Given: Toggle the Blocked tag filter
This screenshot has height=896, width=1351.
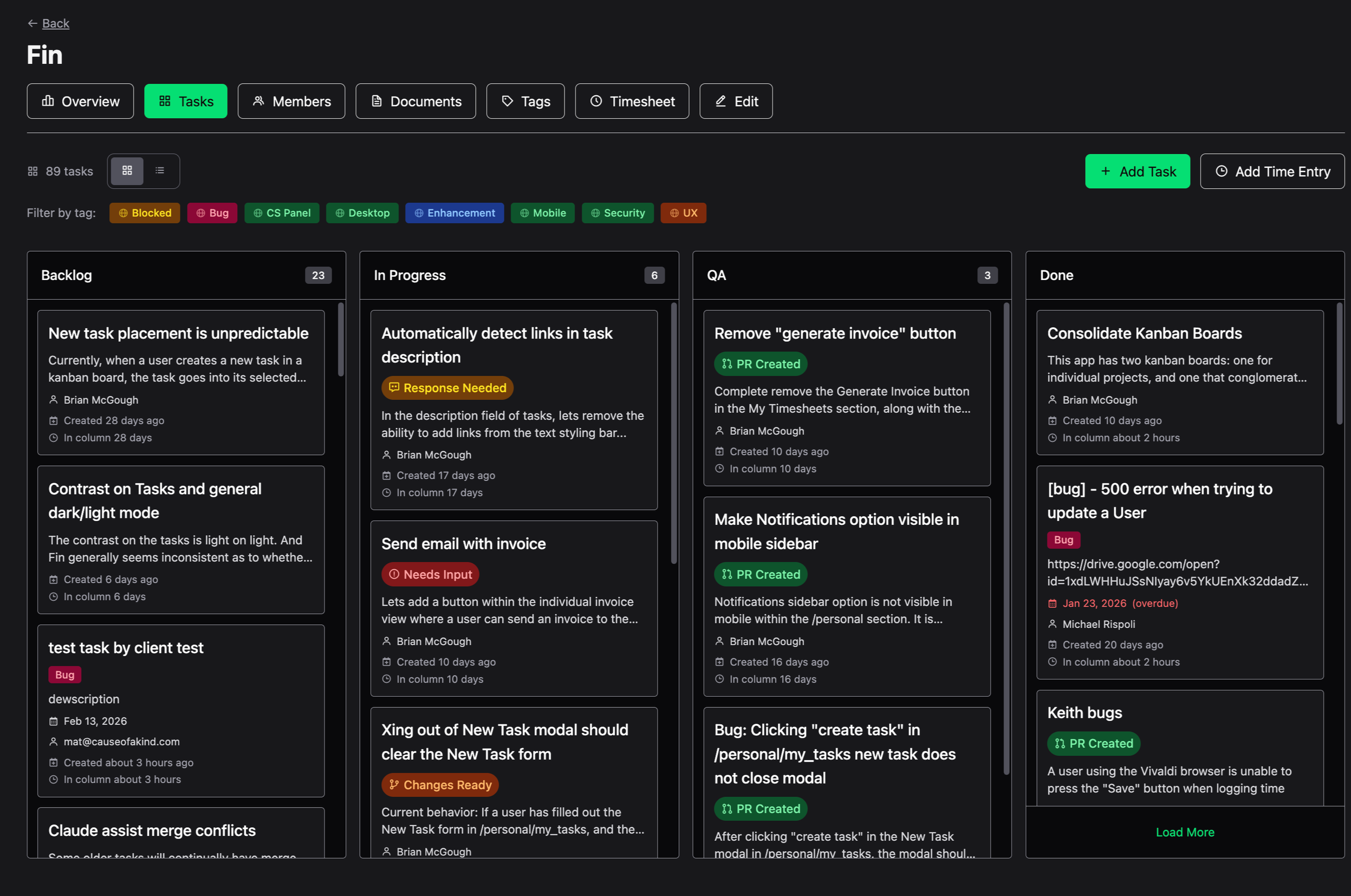Looking at the screenshot, I should coord(145,213).
